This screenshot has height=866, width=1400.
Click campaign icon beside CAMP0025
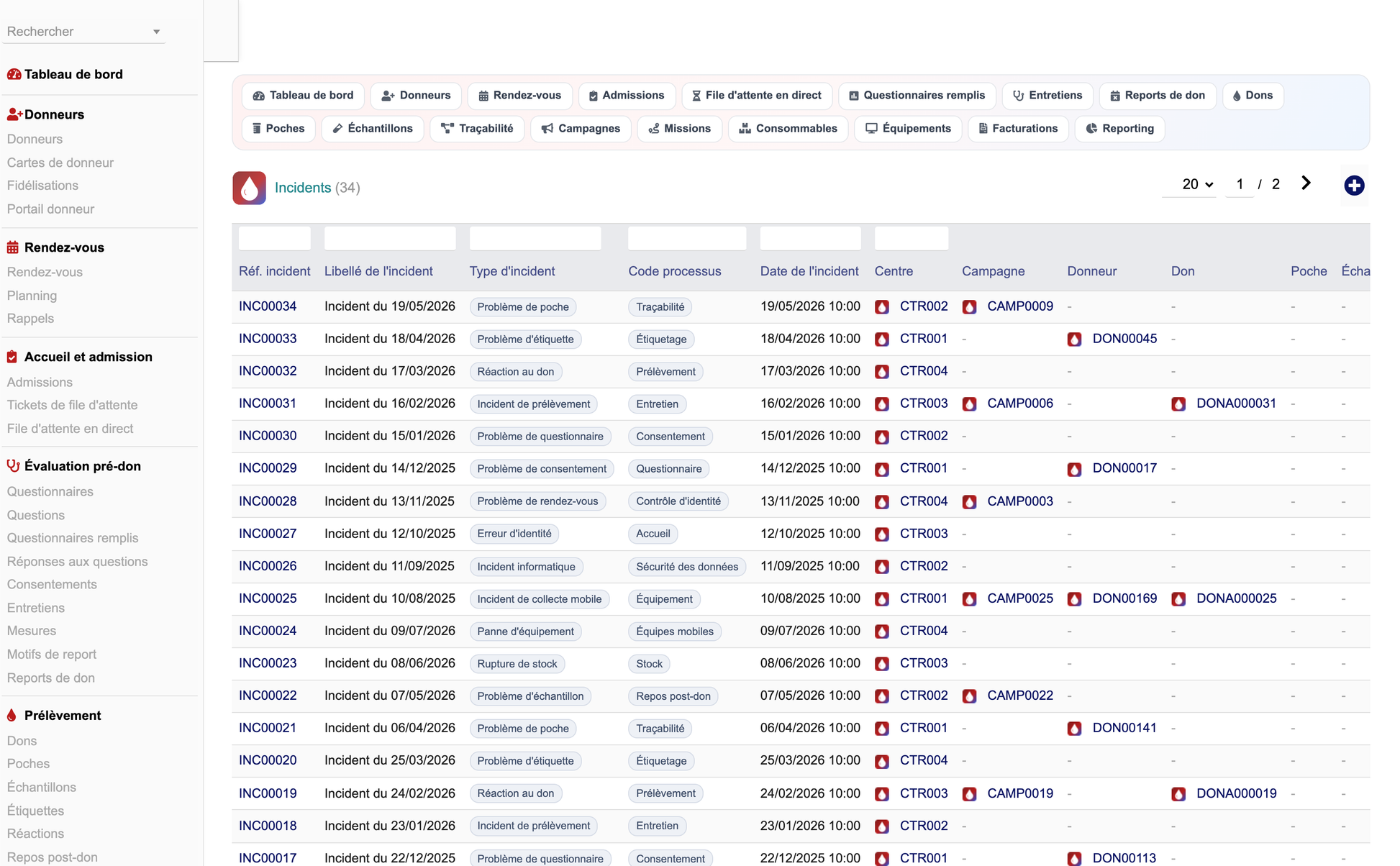(x=969, y=599)
